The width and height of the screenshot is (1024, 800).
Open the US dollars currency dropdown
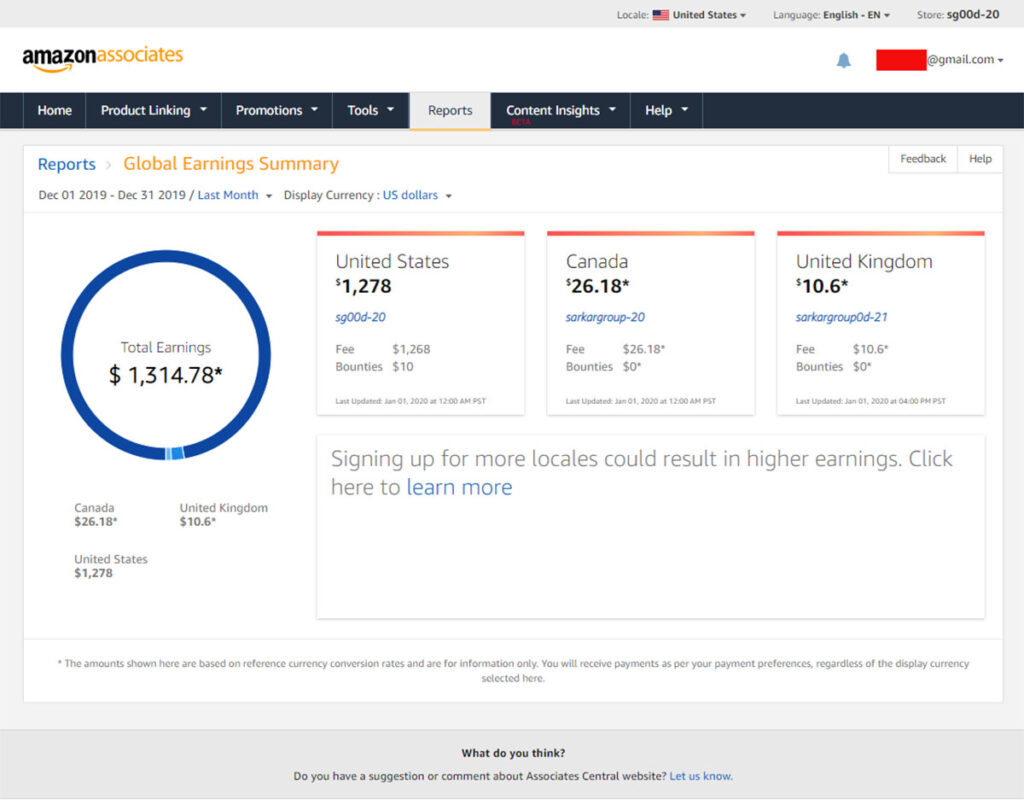pyautogui.click(x=417, y=195)
